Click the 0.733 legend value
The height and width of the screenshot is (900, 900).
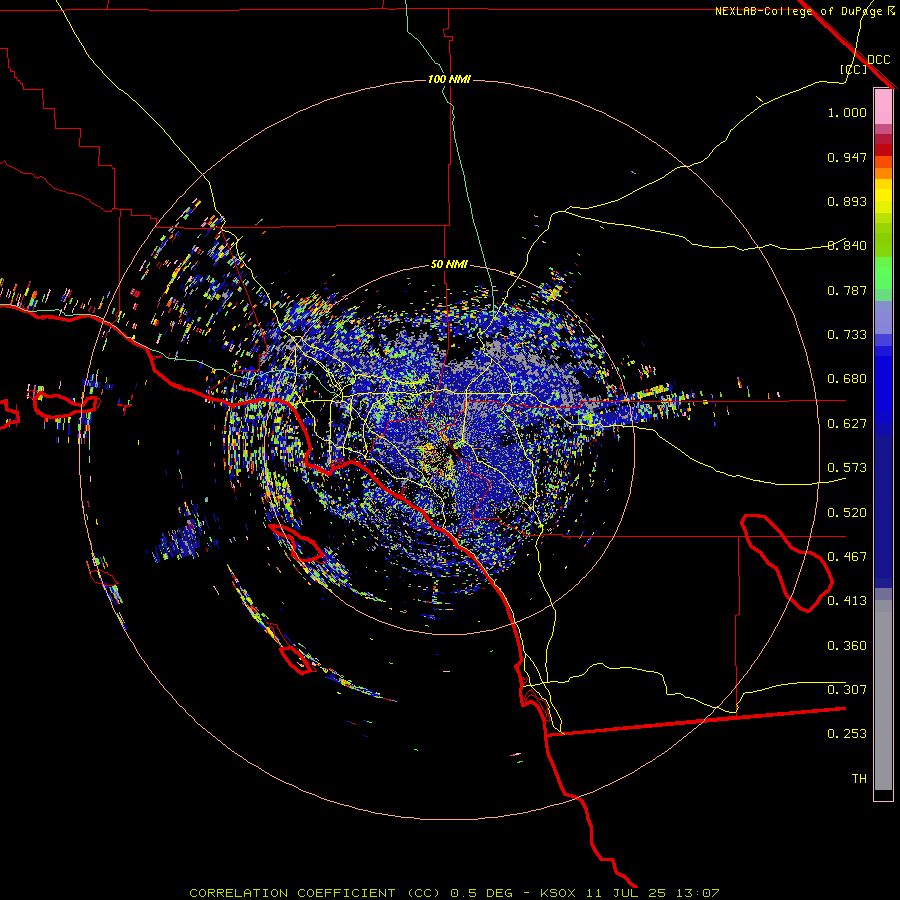pyautogui.click(x=847, y=335)
